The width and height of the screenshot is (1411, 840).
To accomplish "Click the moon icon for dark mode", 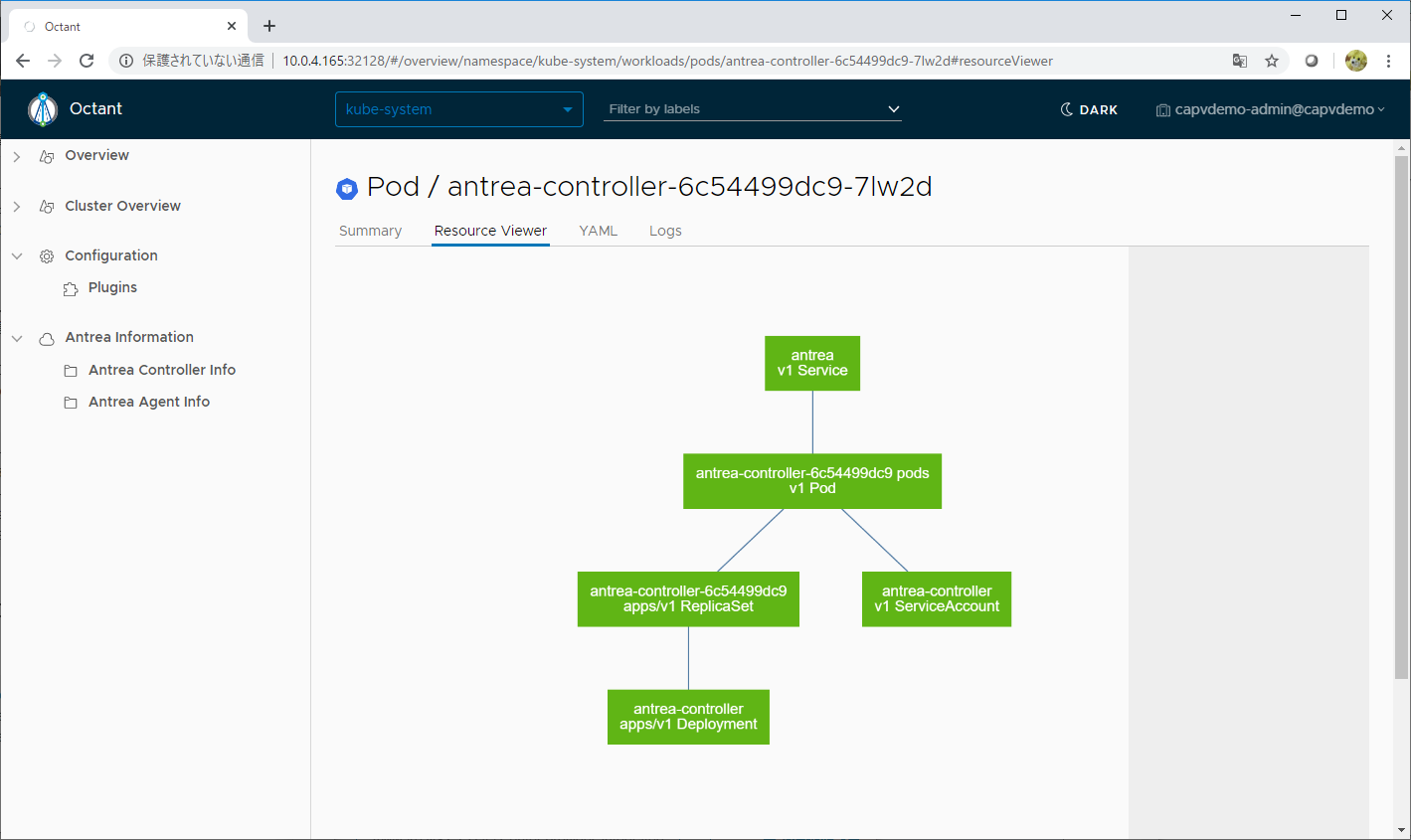I will tap(1067, 109).
